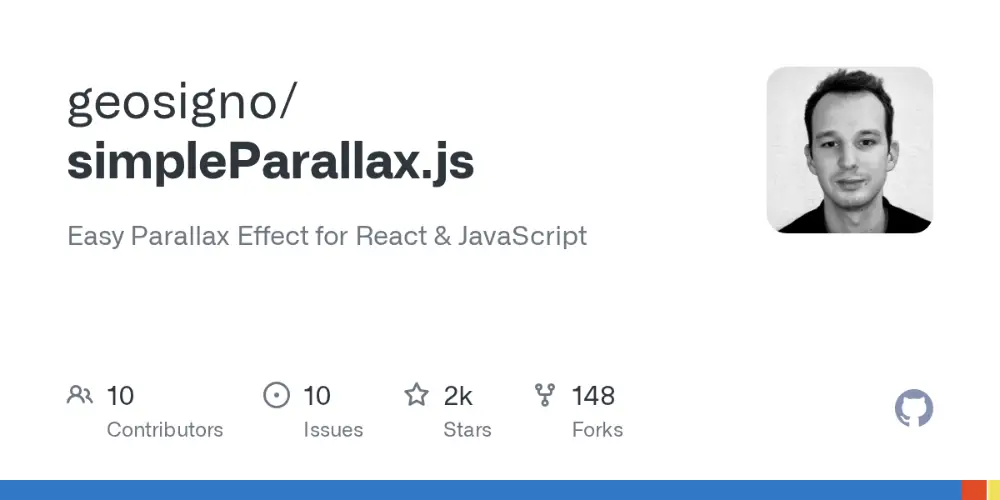Click the Issues circle-dot icon
This screenshot has height=500, width=1000.
point(276,395)
